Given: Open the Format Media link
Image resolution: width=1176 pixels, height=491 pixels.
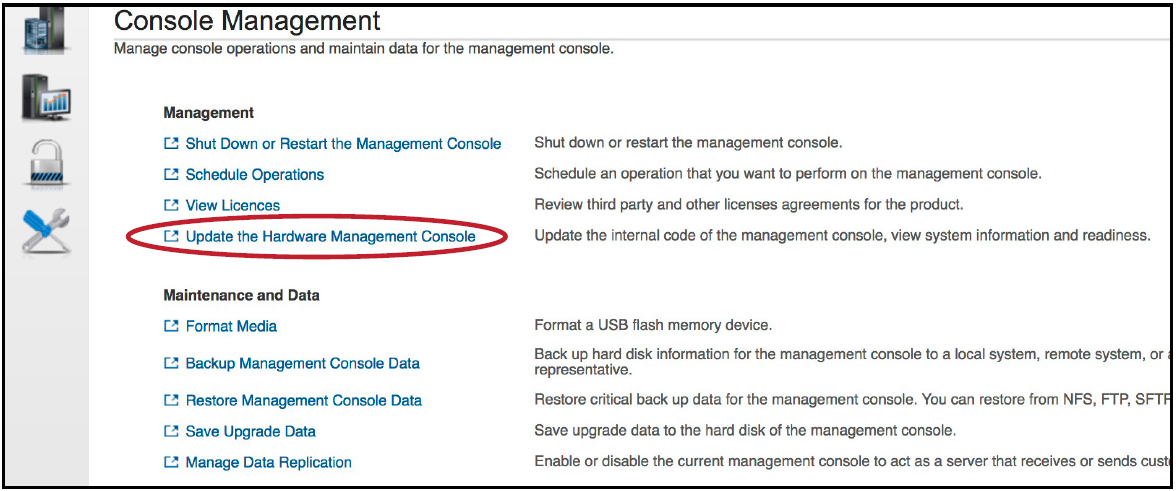Looking at the screenshot, I should (x=231, y=326).
